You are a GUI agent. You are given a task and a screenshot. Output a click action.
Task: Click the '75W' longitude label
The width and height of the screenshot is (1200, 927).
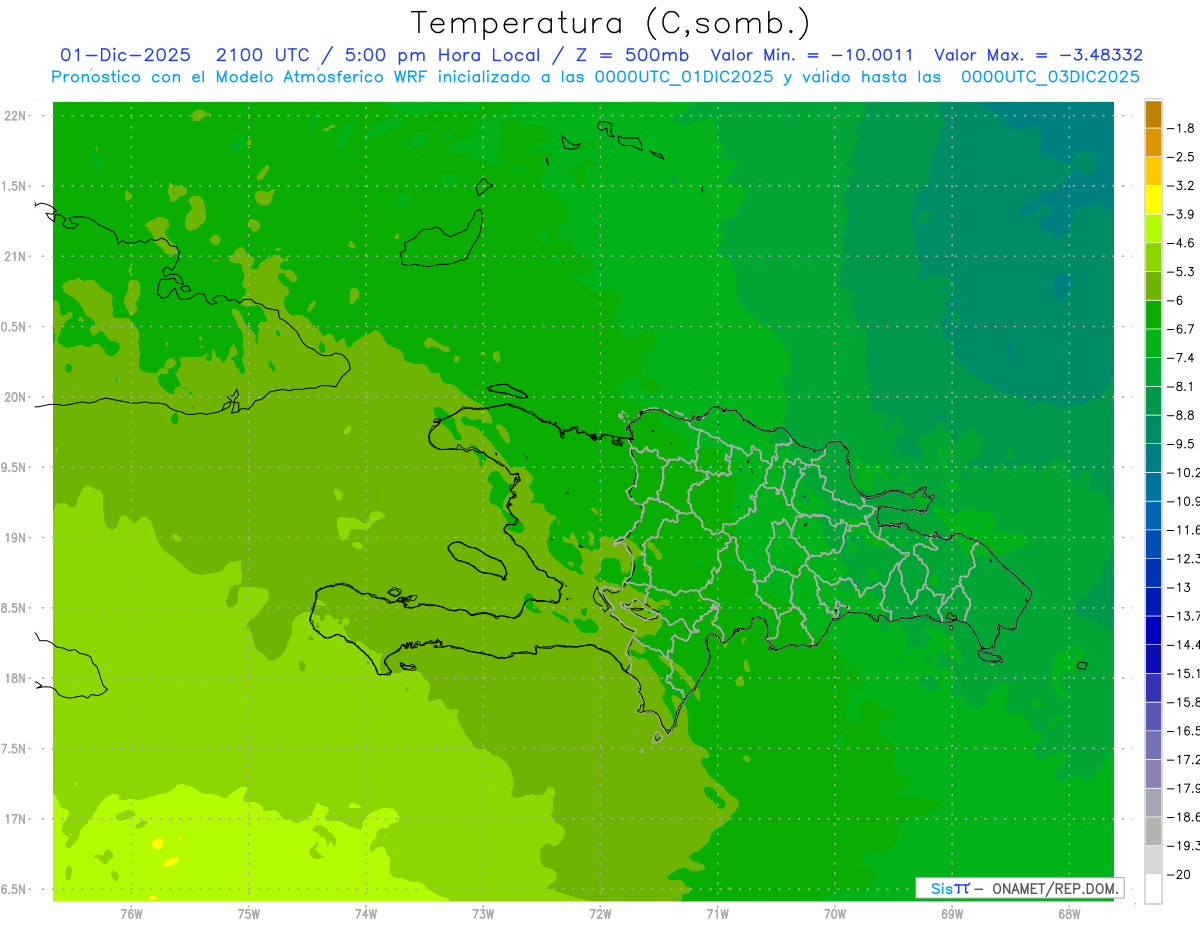click(248, 914)
